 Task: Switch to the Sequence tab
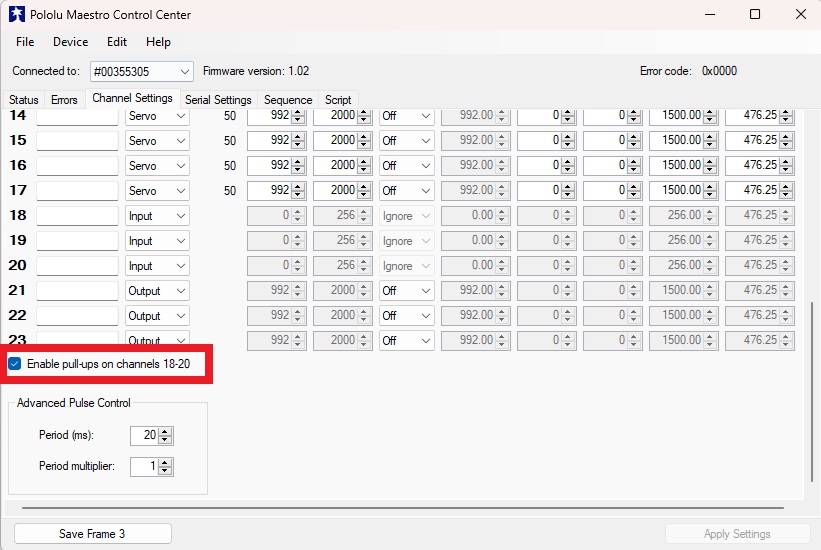coord(288,100)
